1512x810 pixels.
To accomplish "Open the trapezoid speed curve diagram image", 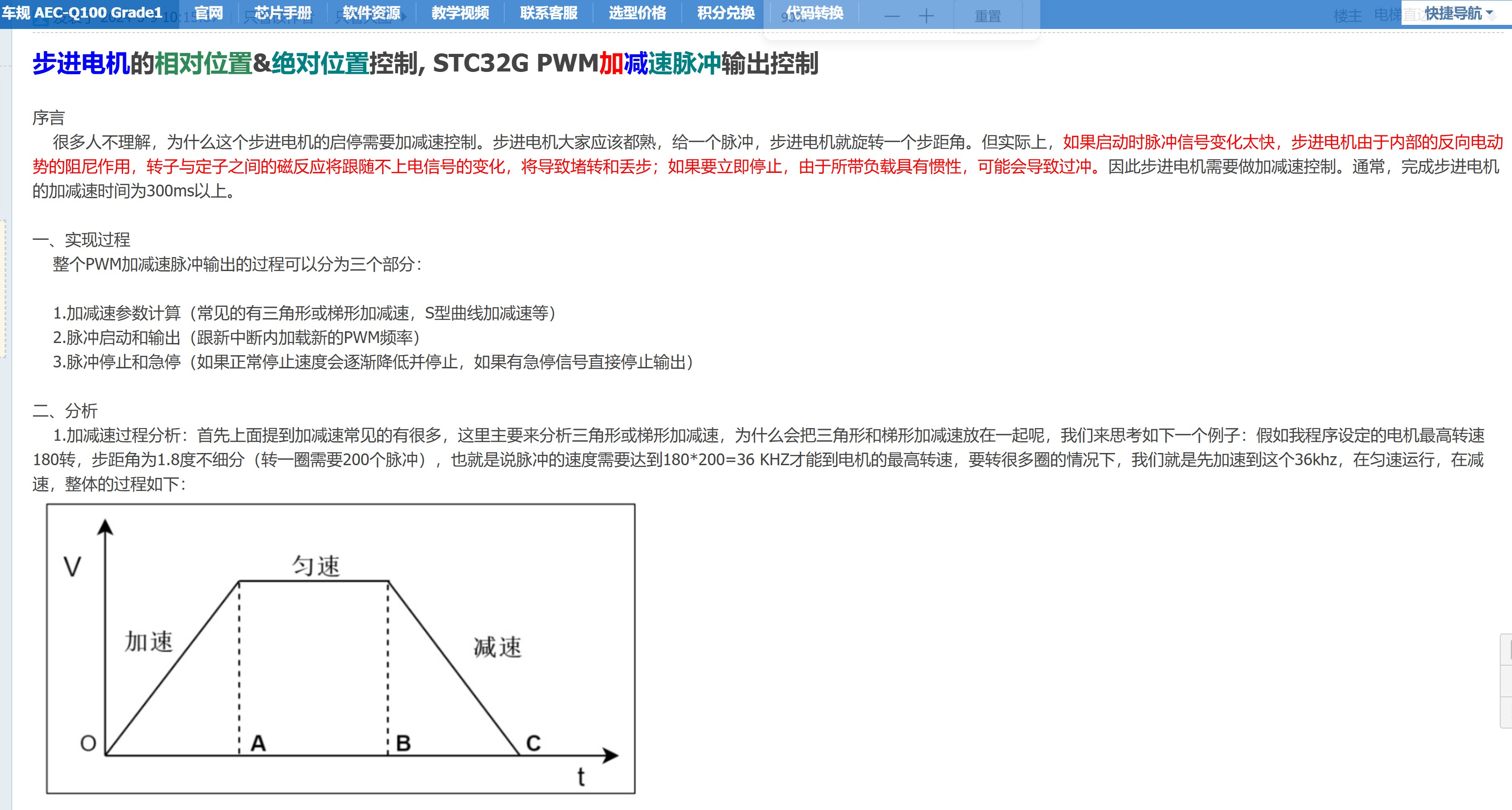I will tap(340, 648).
